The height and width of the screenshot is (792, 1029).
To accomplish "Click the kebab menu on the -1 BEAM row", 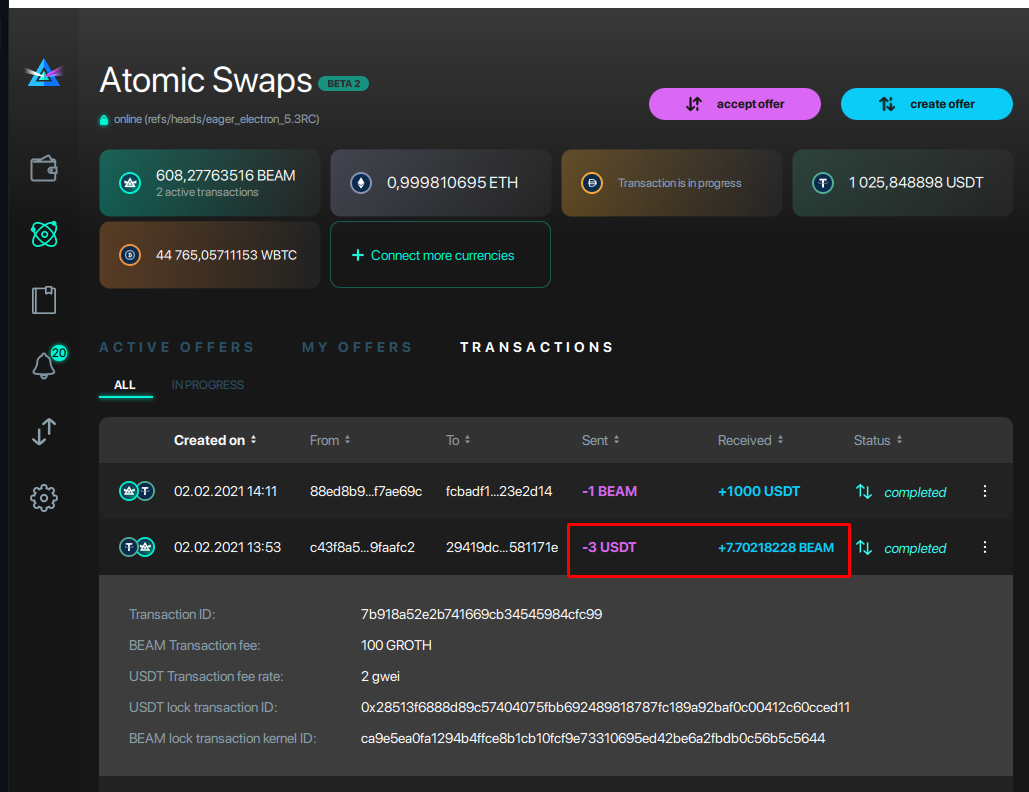I will click(985, 491).
